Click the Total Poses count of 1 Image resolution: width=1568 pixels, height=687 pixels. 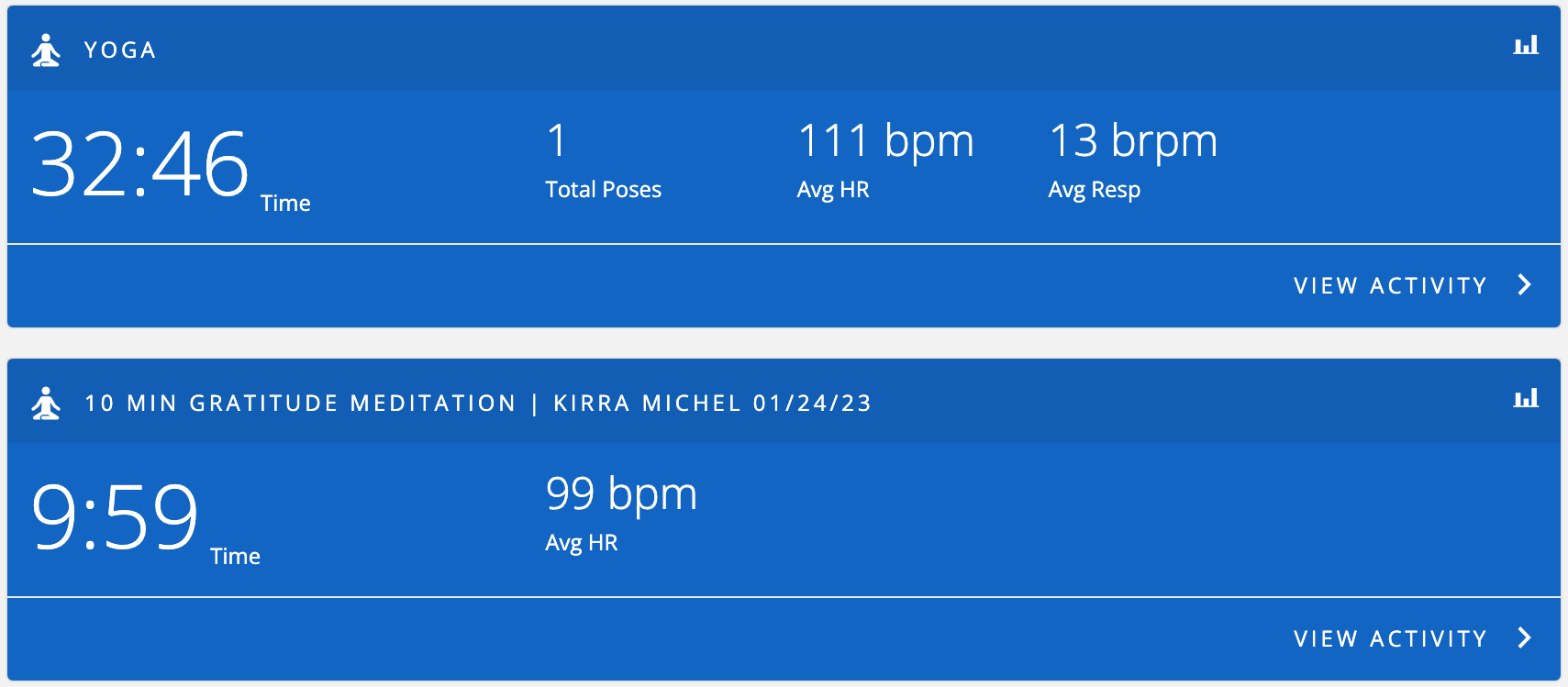point(556,141)
